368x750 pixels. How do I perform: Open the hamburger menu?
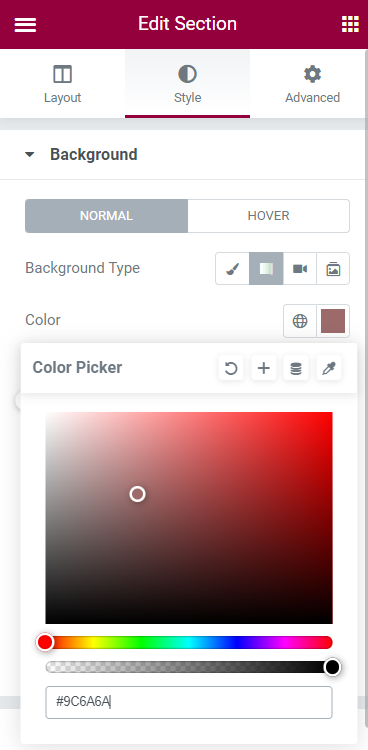[x=25, y=24]
